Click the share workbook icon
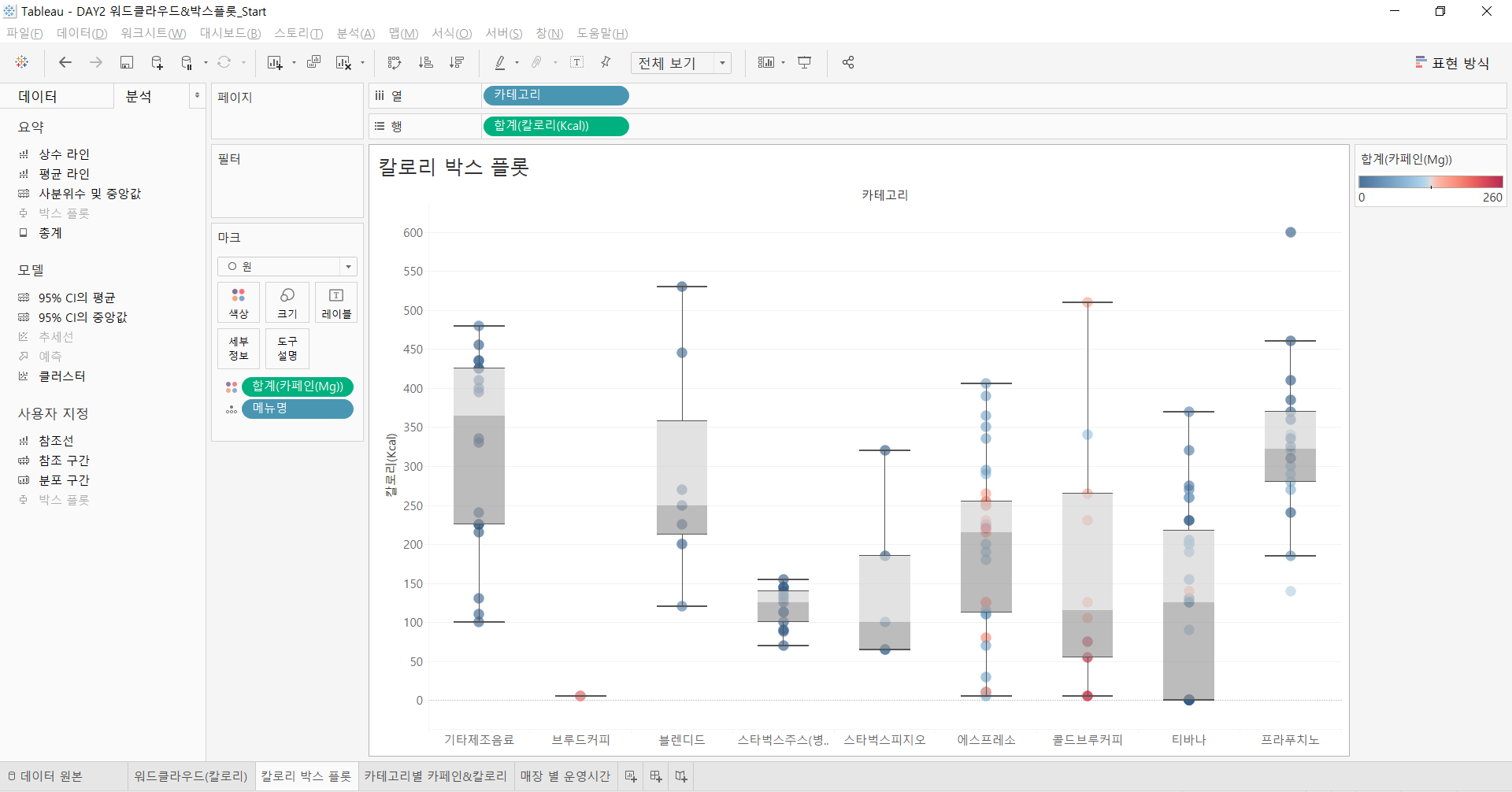 click(x=848, y=62)
